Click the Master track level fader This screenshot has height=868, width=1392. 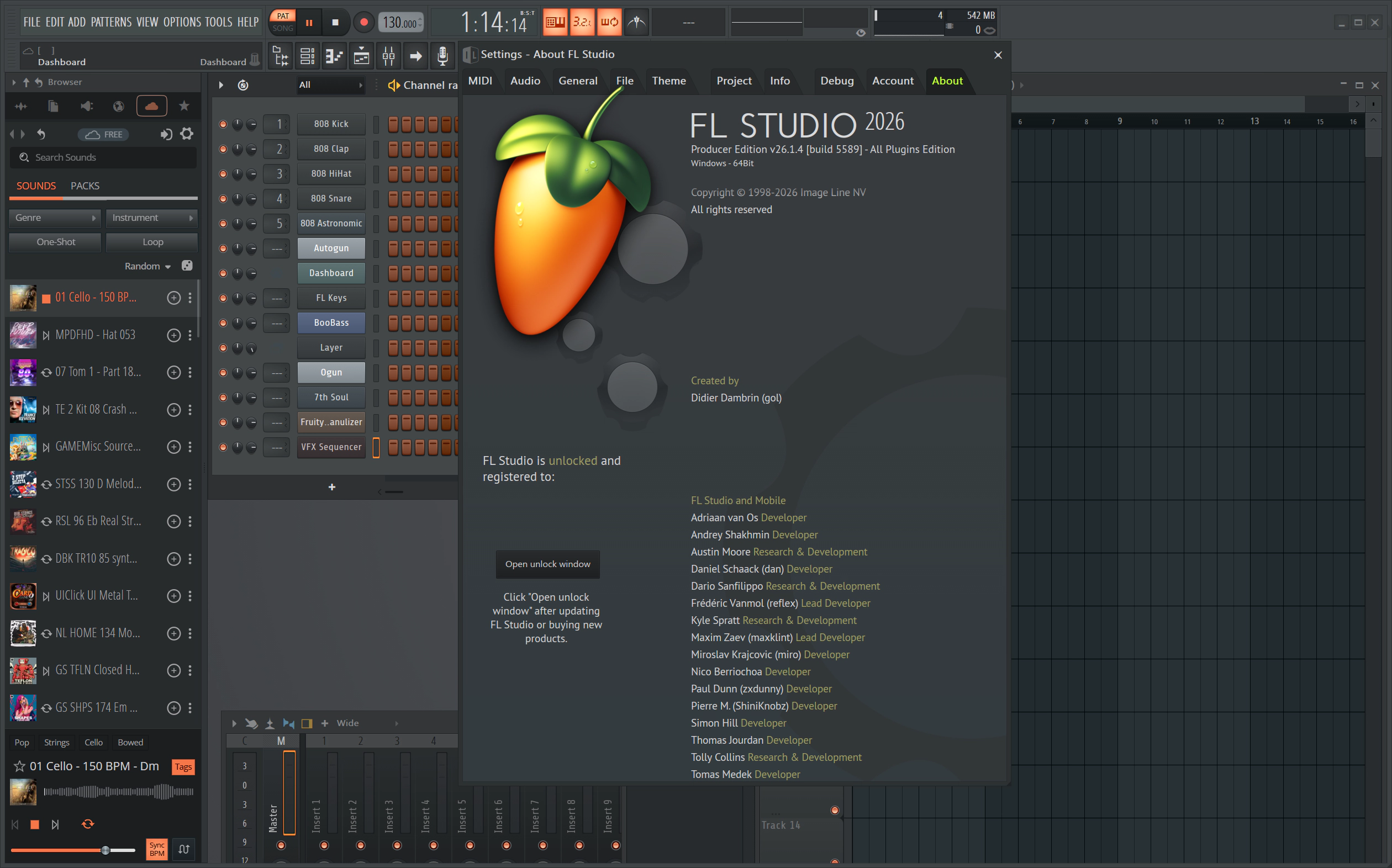click(289, 792)
